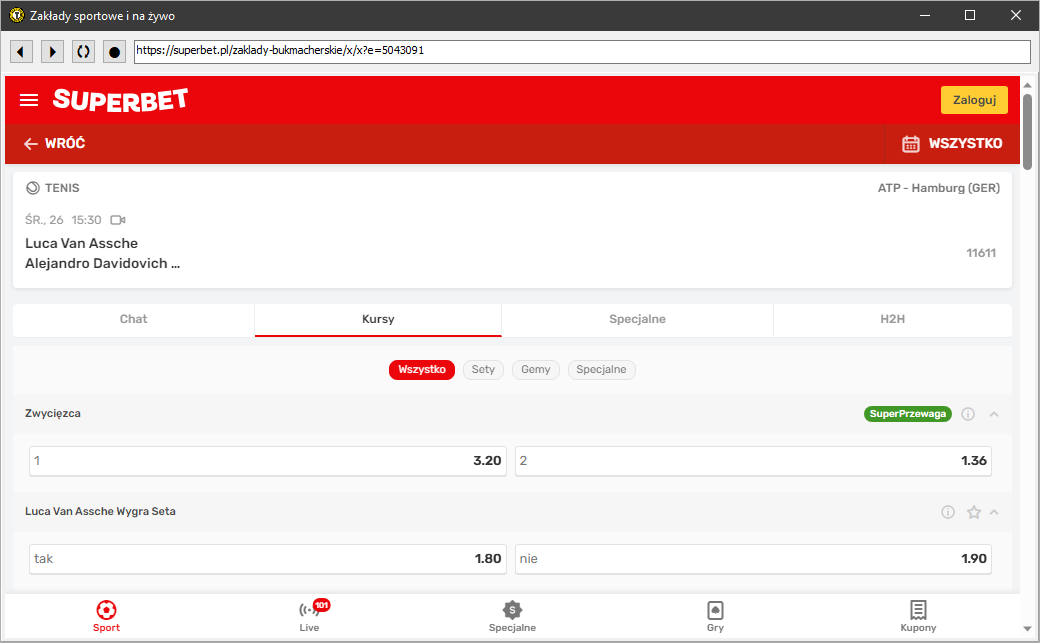
Task: Collapse Luca Van Assche Wygra Seta section
Action: 994,512
